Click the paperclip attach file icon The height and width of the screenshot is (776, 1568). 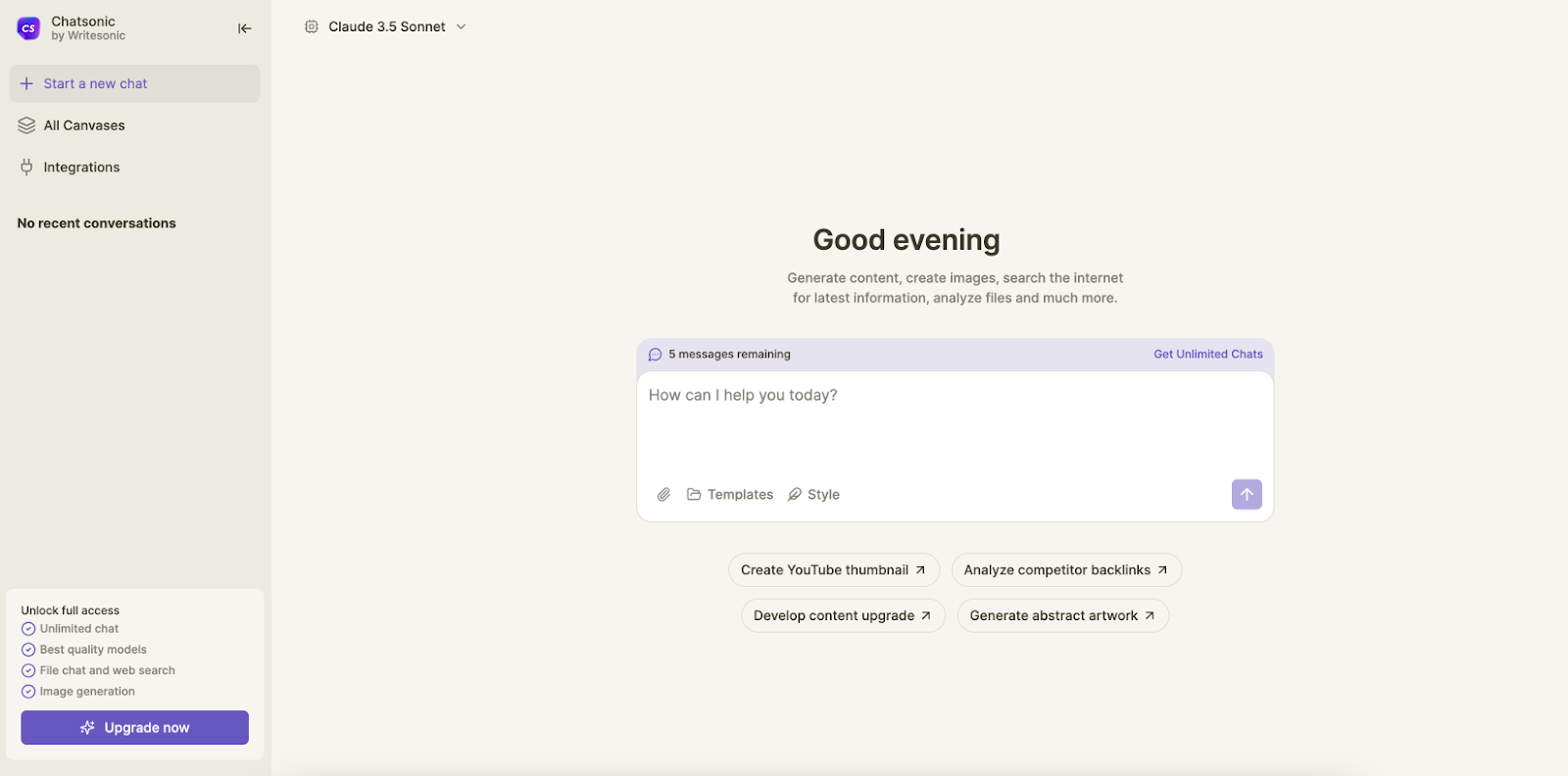[663, 495]
